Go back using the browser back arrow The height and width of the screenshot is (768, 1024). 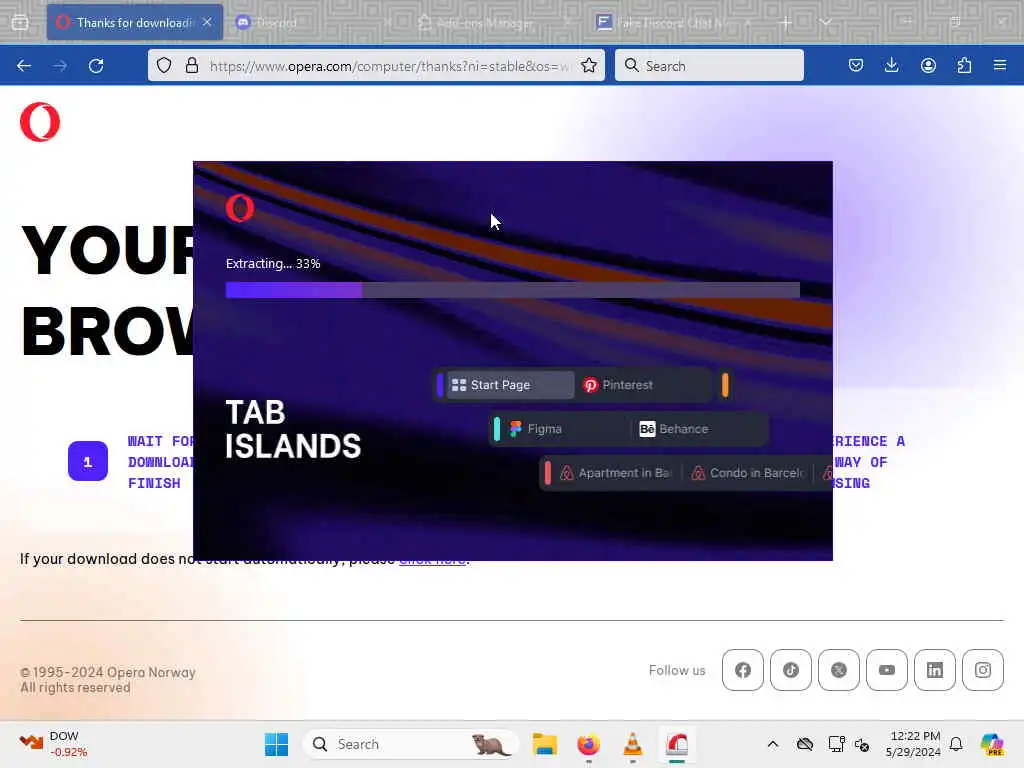[x=24, y=65]
